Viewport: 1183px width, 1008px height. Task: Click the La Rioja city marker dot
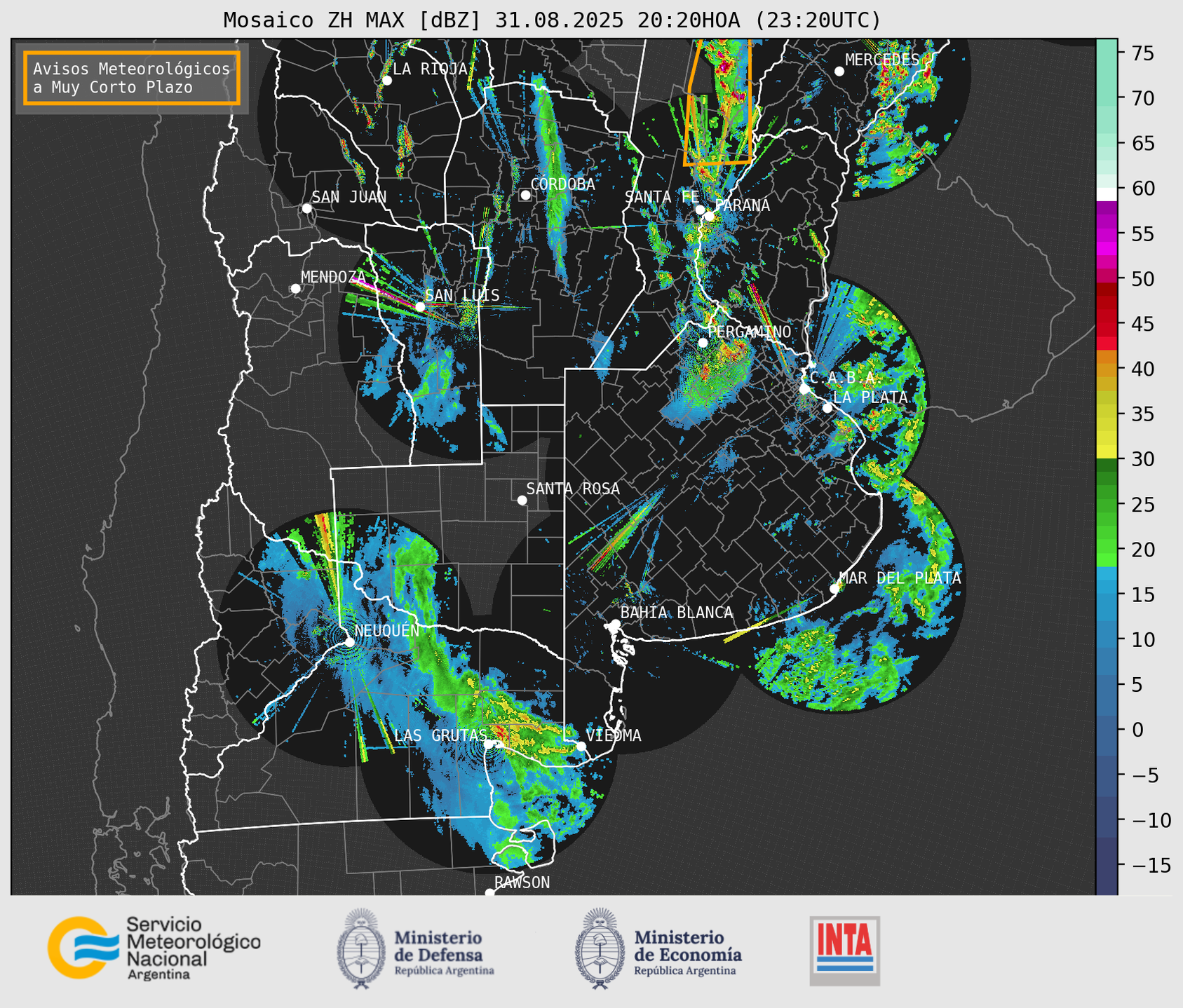(x=387, y=81)
